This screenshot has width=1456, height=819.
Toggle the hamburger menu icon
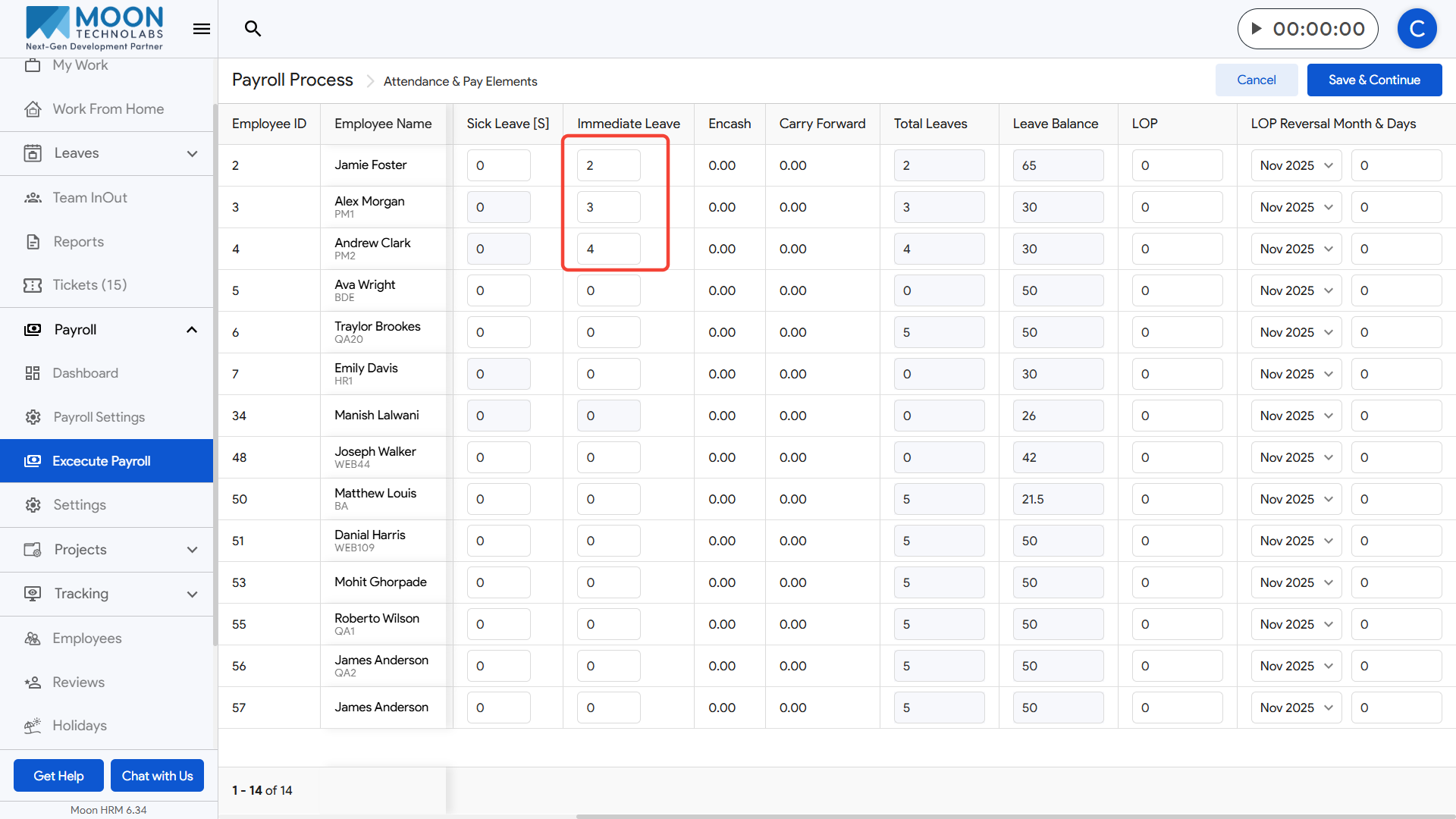[x=202, y=29]
